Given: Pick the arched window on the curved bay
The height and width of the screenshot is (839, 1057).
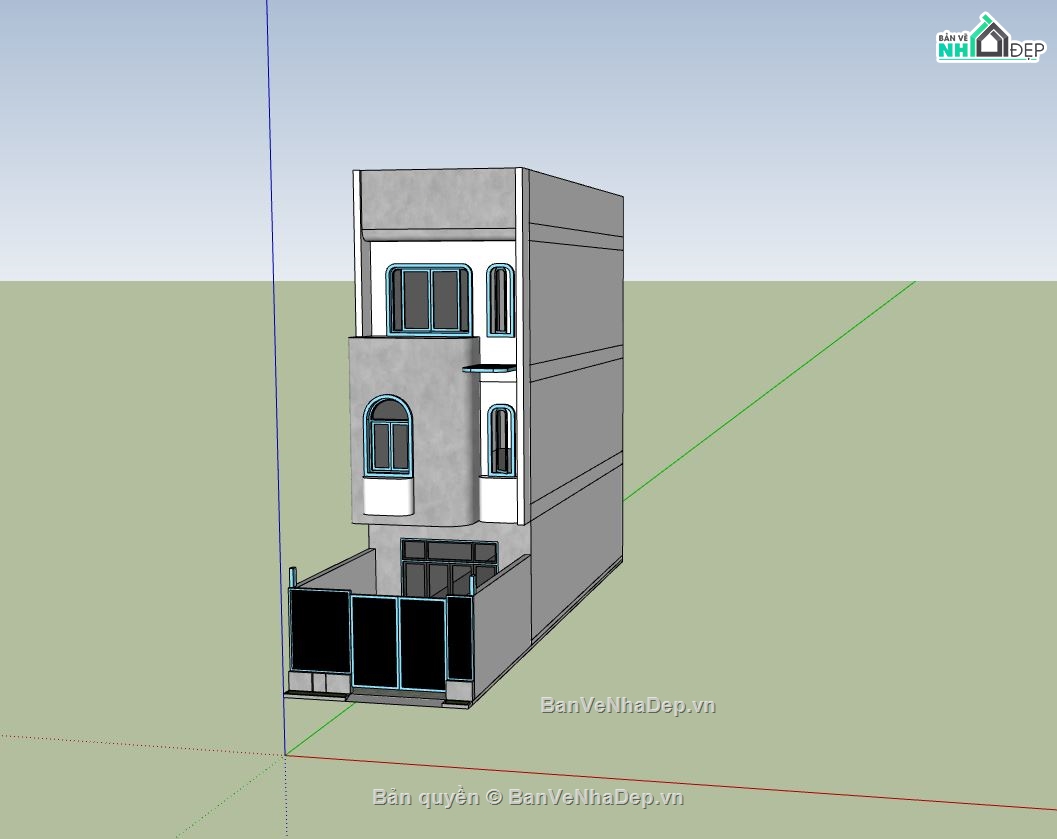Looking at the screenshot, I should [388, 435].
